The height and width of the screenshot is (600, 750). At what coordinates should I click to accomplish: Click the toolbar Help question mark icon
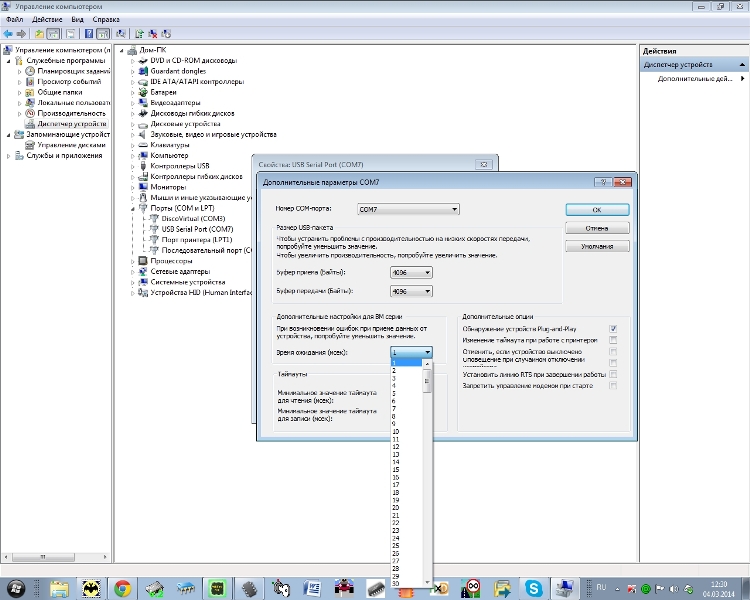(x=87, y=33)
